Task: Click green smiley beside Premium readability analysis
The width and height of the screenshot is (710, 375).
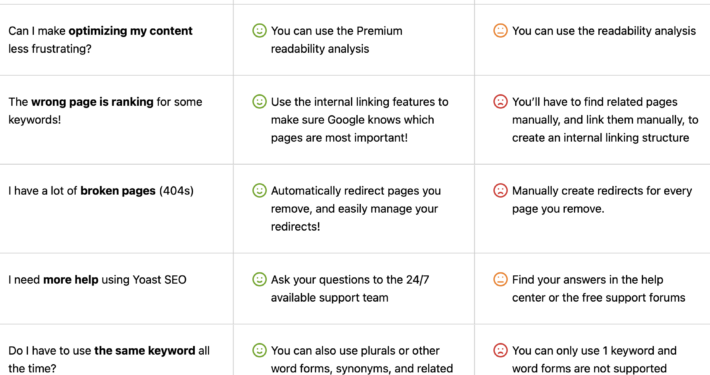Action: coord(259,31)
